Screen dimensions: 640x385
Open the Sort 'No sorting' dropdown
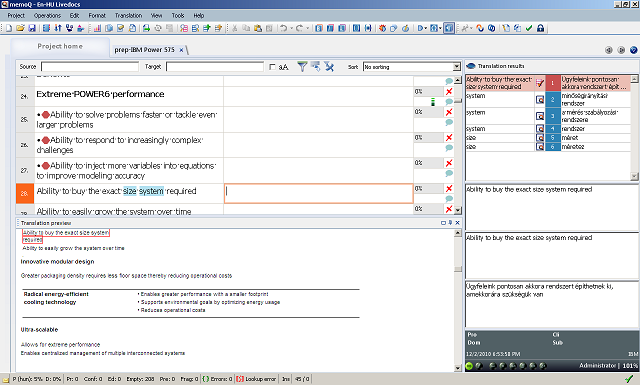pyautogui.click(x=412, y=67)
